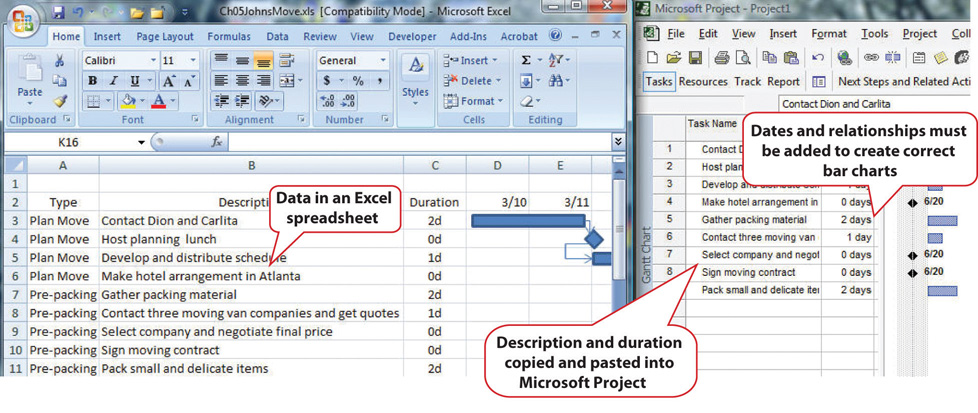978x413 pixels.
Task: Switch to the Developer ribbon tab
Action: pos(412,37)
